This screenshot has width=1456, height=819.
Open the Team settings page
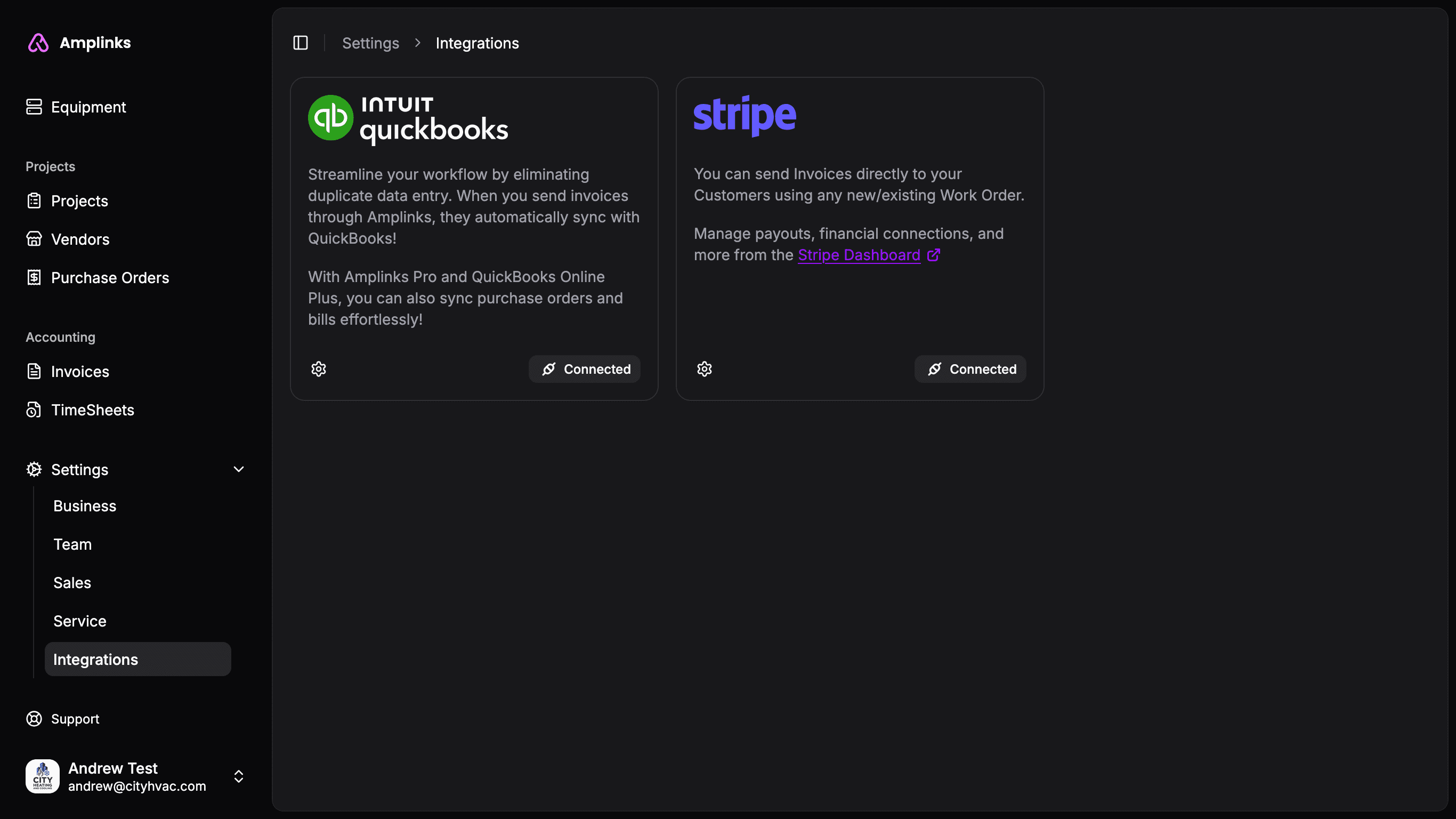72,545
